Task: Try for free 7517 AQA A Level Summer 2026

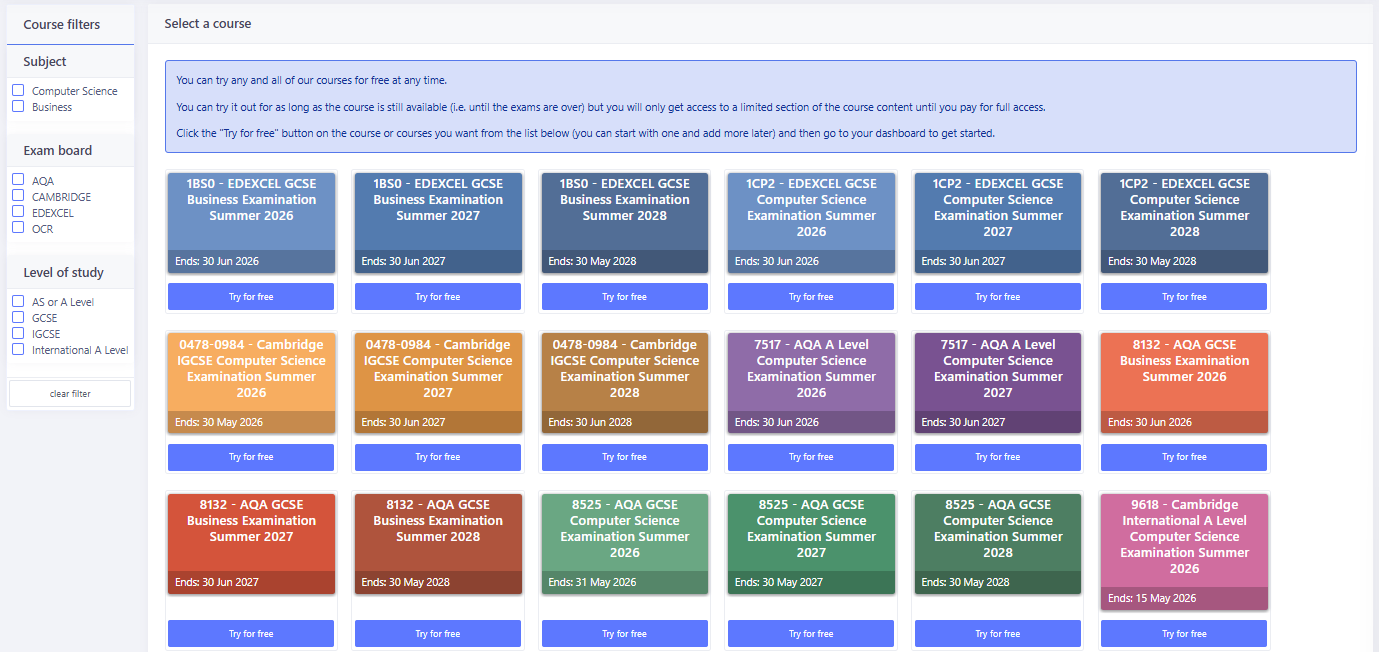Action: point(811,457)
